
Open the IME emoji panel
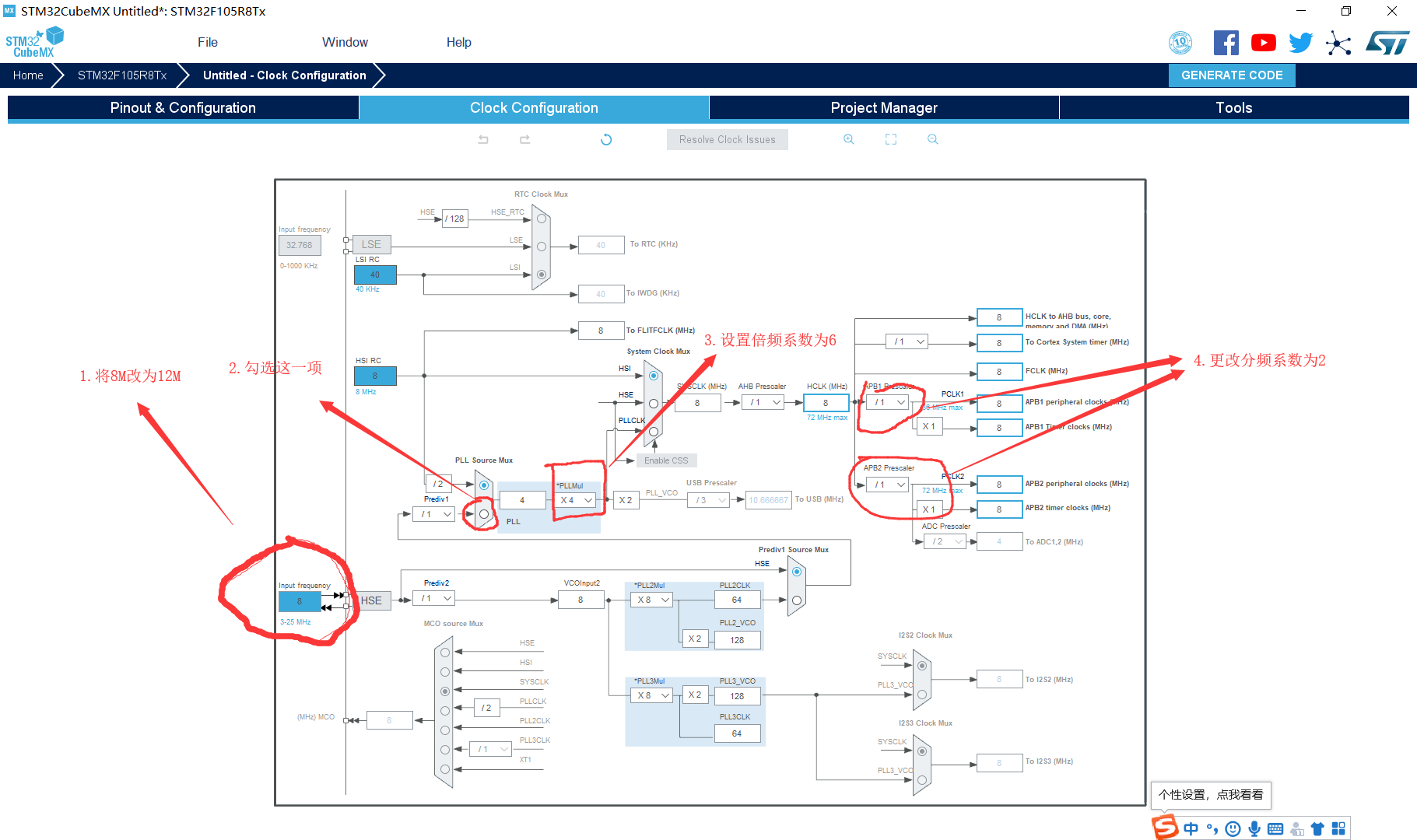point(1233,829)
